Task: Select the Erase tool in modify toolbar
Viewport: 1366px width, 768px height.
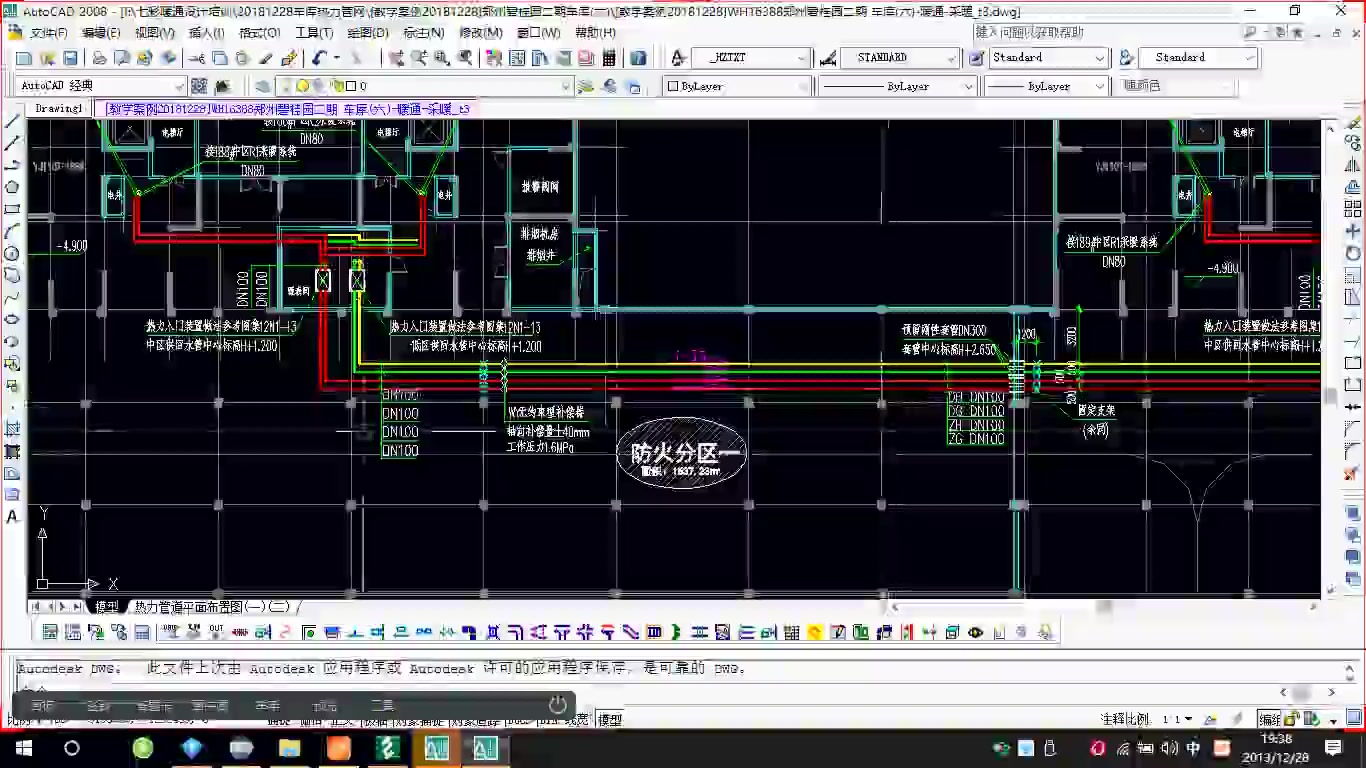Action: (1353, 121)
